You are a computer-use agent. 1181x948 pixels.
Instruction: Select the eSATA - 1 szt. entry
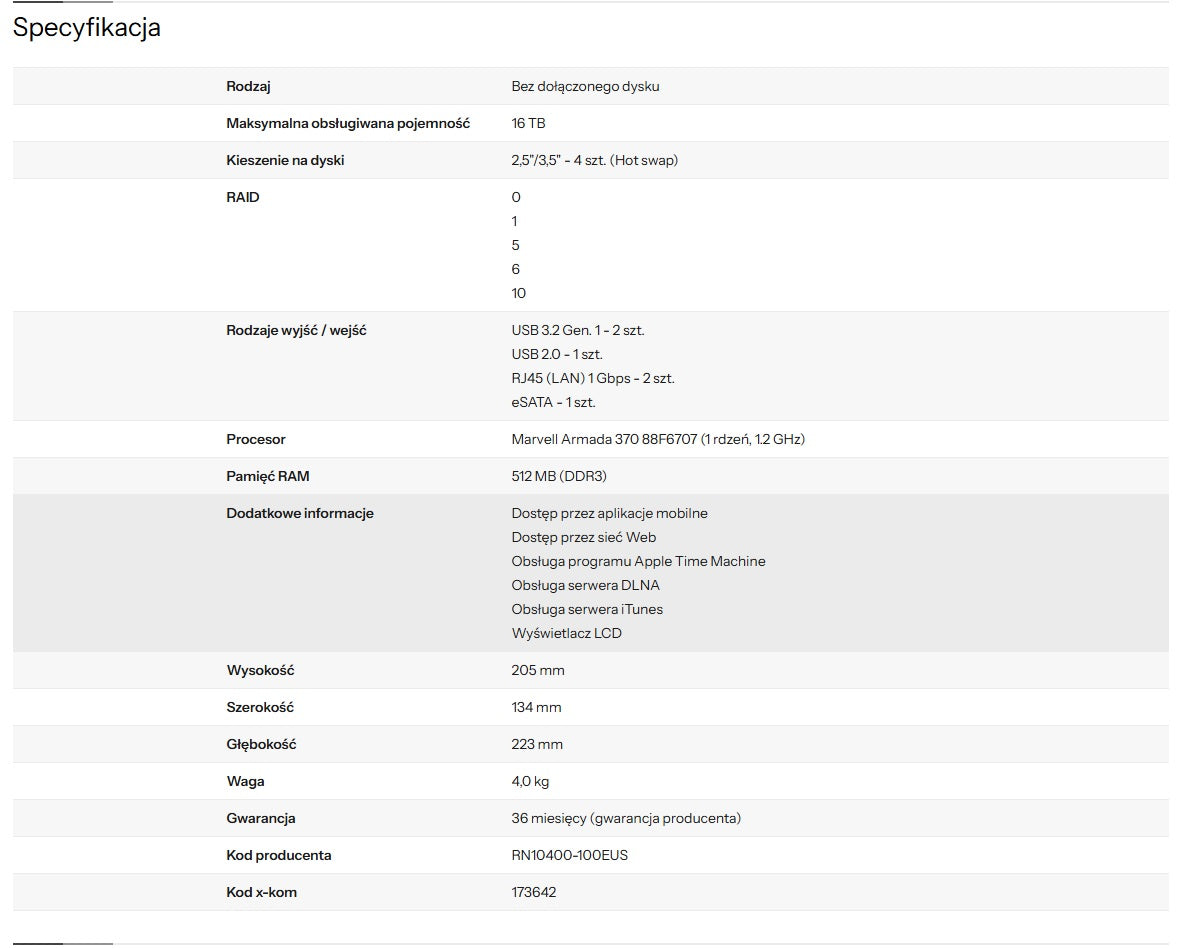tap(553, 402)
